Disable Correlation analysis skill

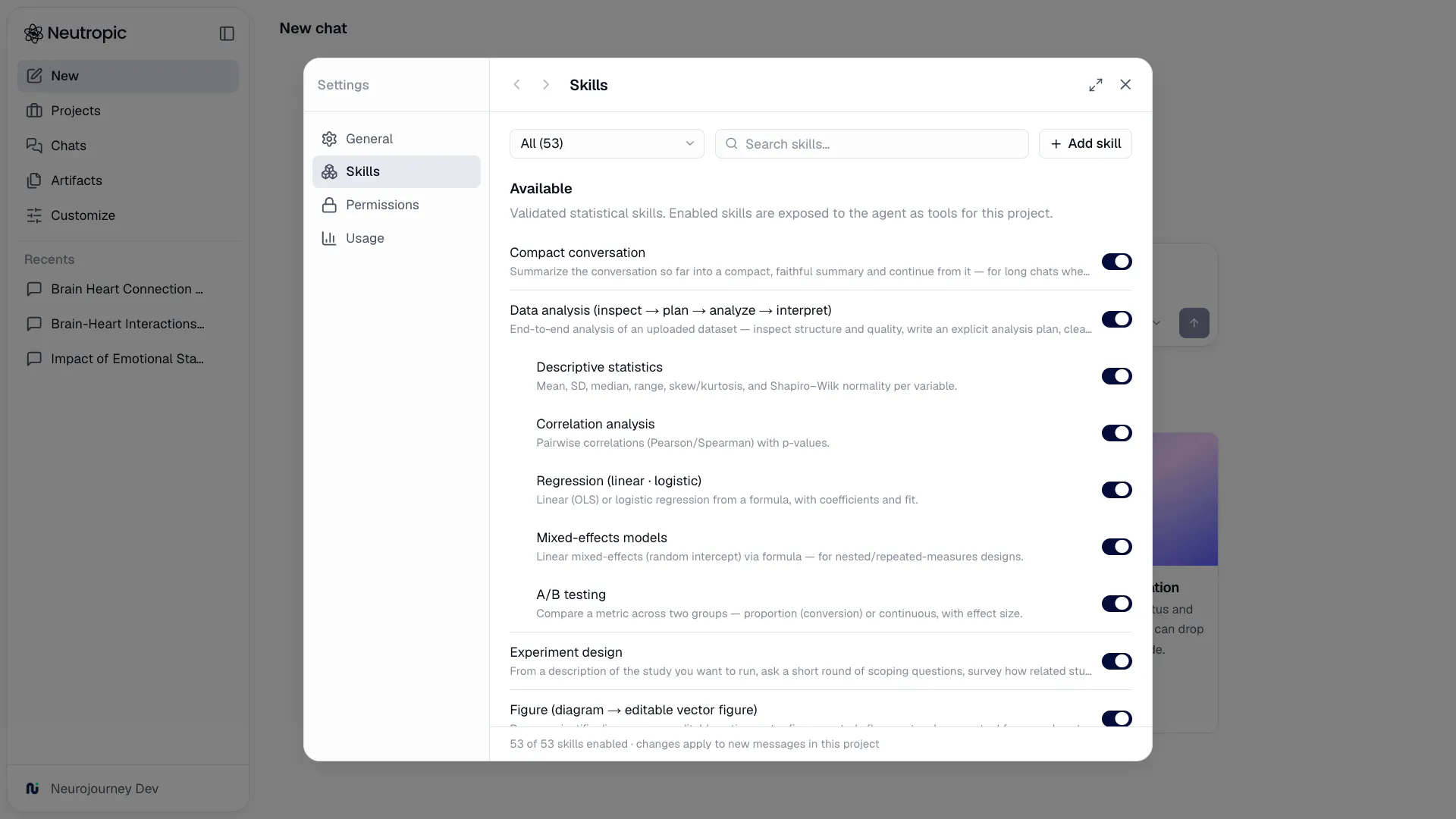coord(1117,433)
